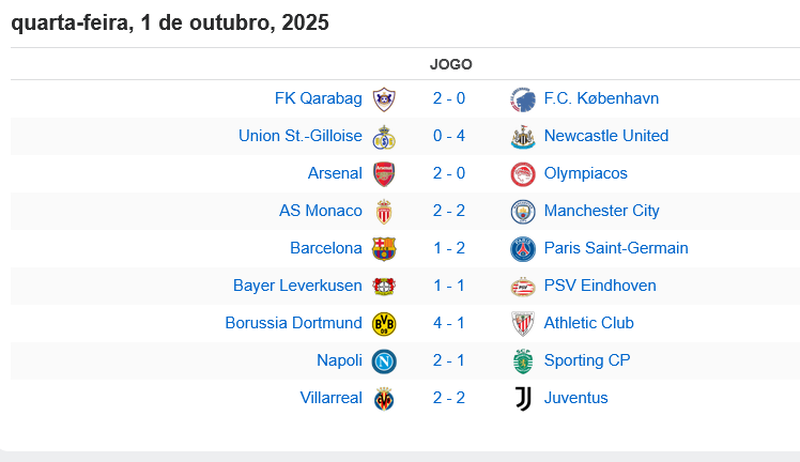Click the Borussia Dortmund club crest
This screenshot has width=800, height=462.
[x=383, y=323]
